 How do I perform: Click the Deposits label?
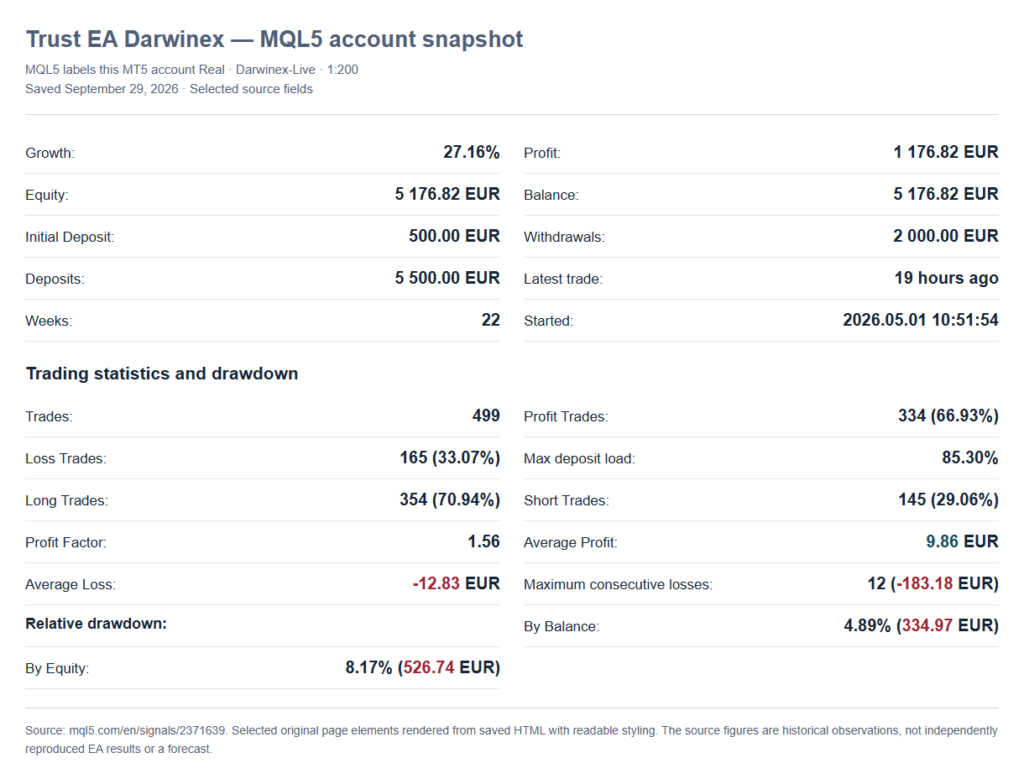click(55, 278)
